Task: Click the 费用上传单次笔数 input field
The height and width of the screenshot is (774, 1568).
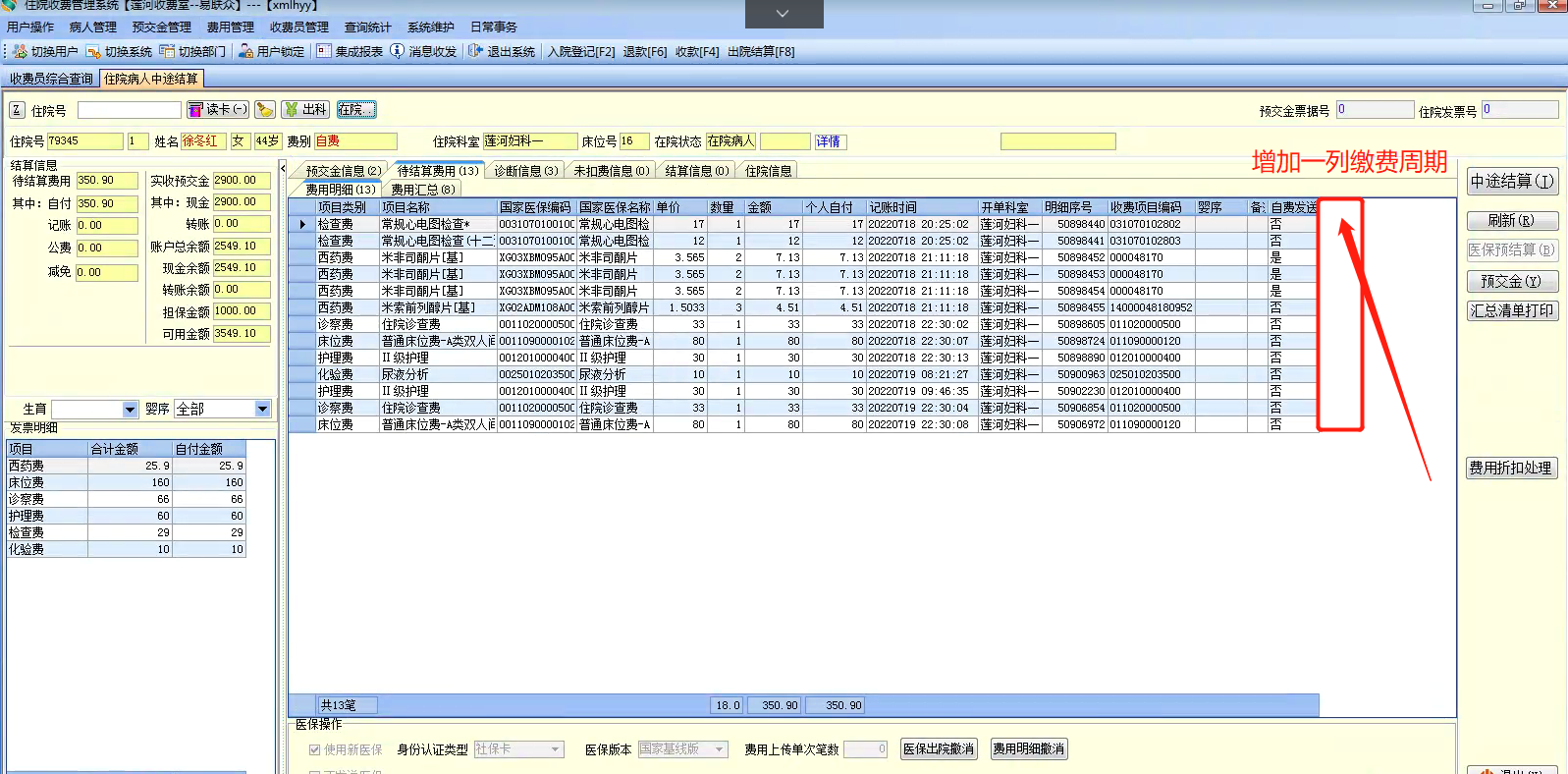Action: click(866, 749)
